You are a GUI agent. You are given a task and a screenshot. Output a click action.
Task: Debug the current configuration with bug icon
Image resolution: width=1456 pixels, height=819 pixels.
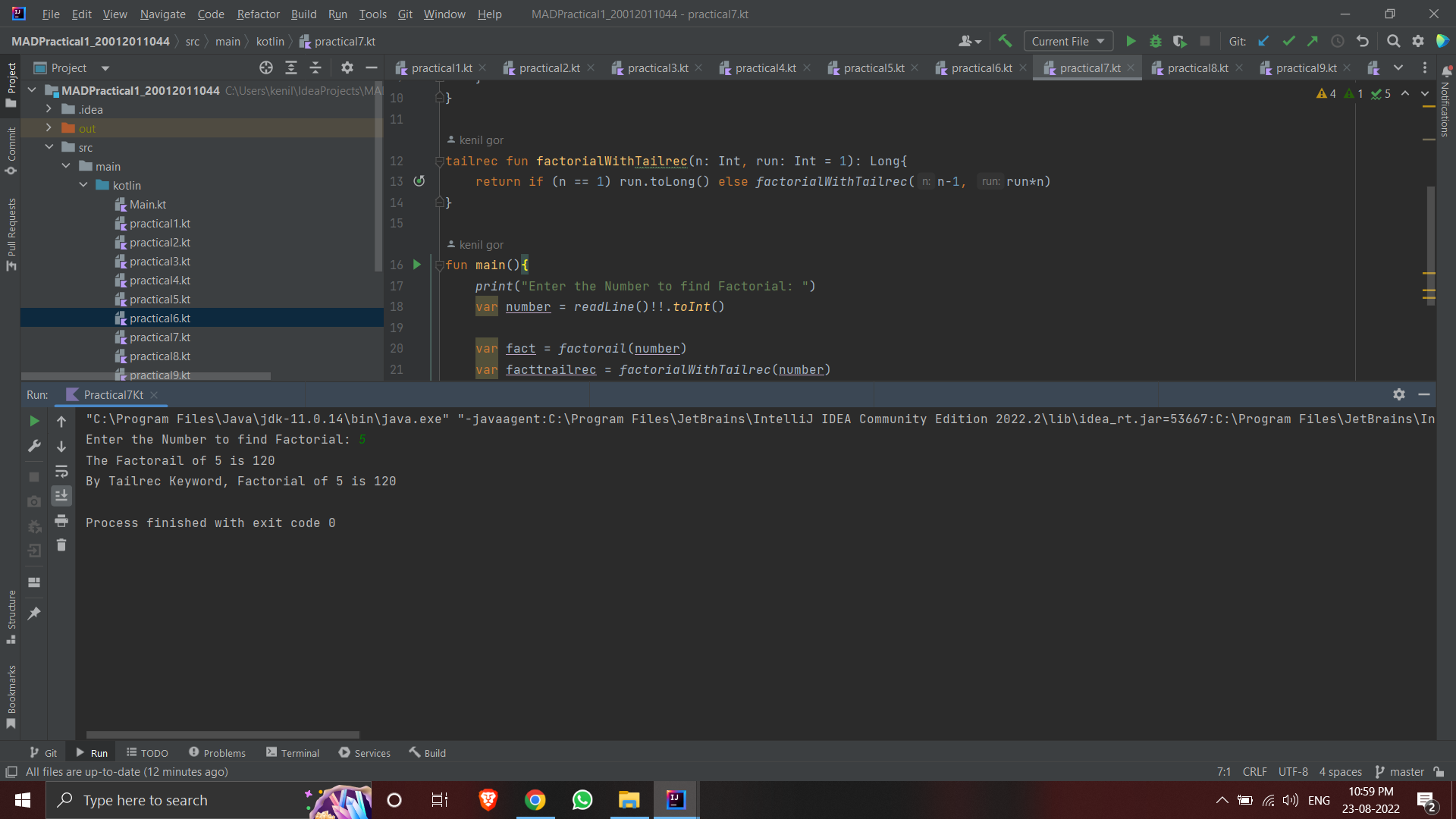[1156, 41]
